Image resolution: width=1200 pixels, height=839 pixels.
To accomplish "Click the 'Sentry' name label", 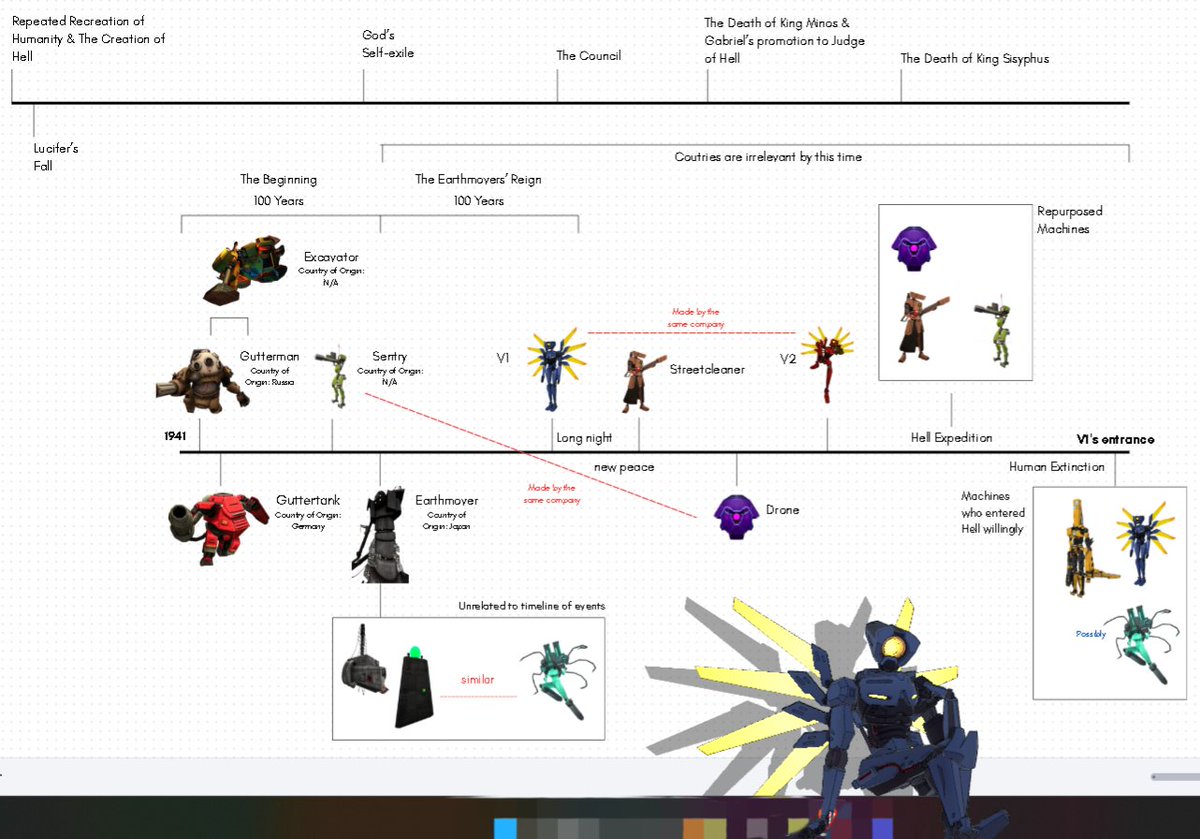I will (389, 357).
